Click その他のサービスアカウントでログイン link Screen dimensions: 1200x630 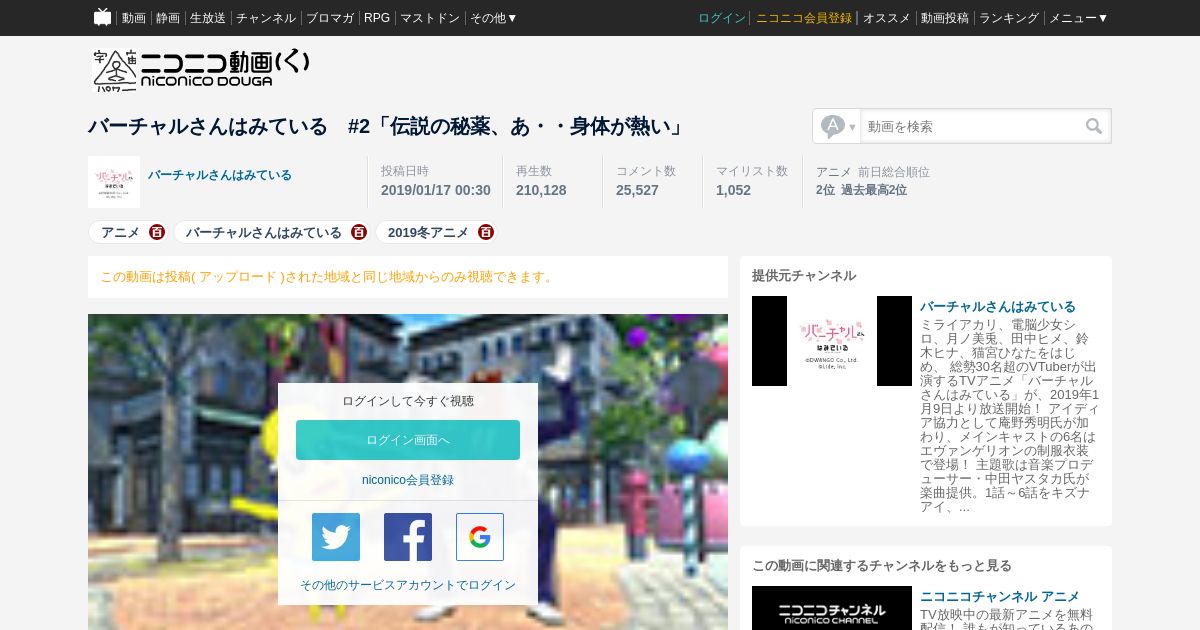(408, 585)
